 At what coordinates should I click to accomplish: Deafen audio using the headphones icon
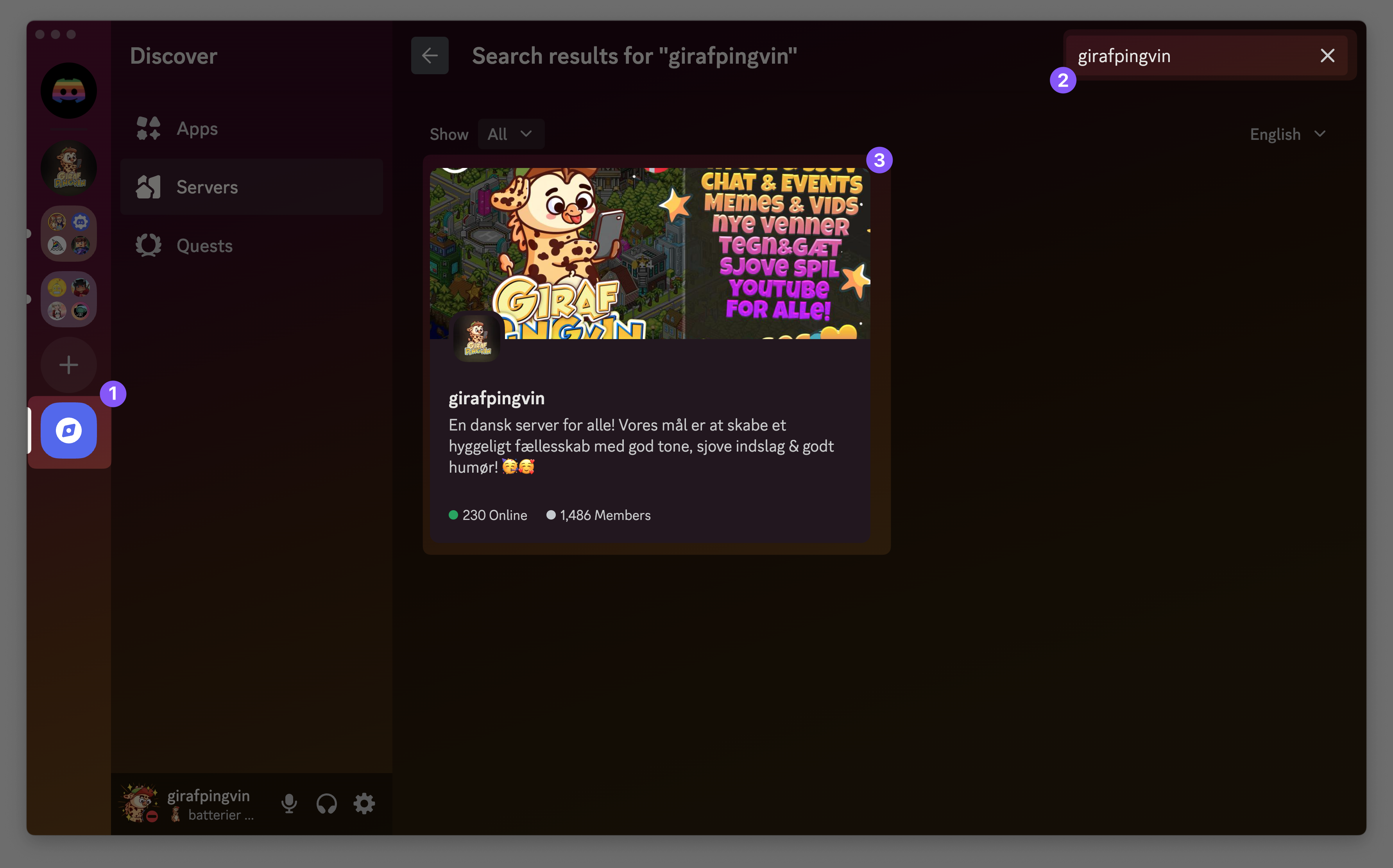click(x=326, y=803)
